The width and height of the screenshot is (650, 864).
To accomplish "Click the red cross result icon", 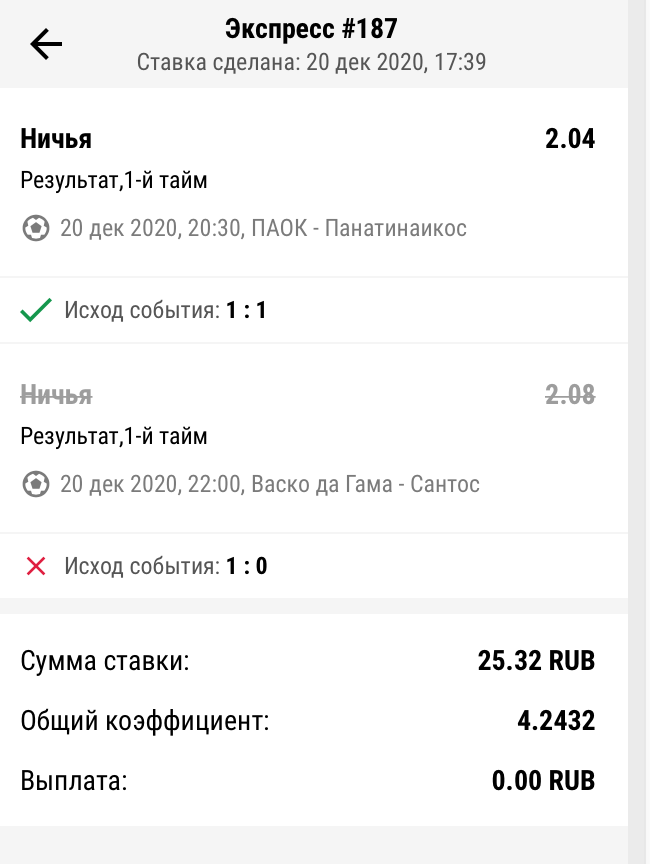I will click(36, 567).
